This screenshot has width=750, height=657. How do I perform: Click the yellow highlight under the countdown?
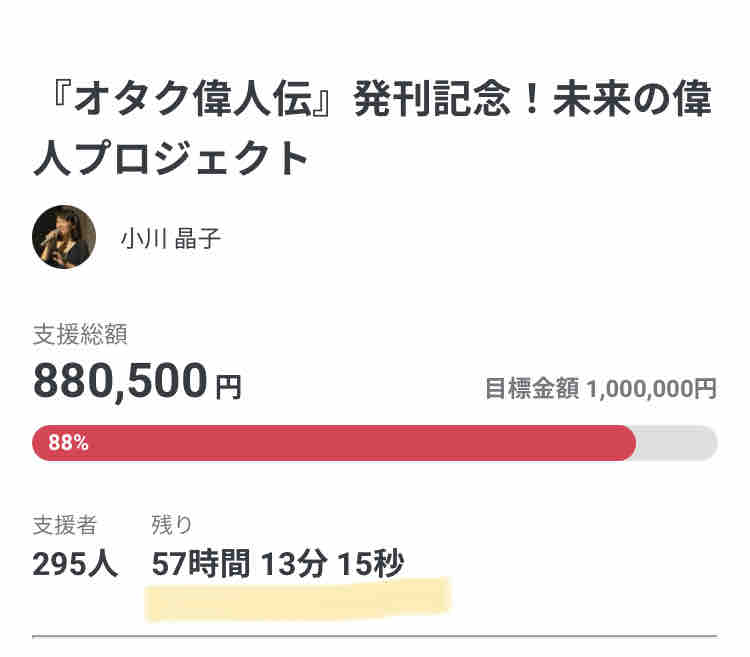298,599
